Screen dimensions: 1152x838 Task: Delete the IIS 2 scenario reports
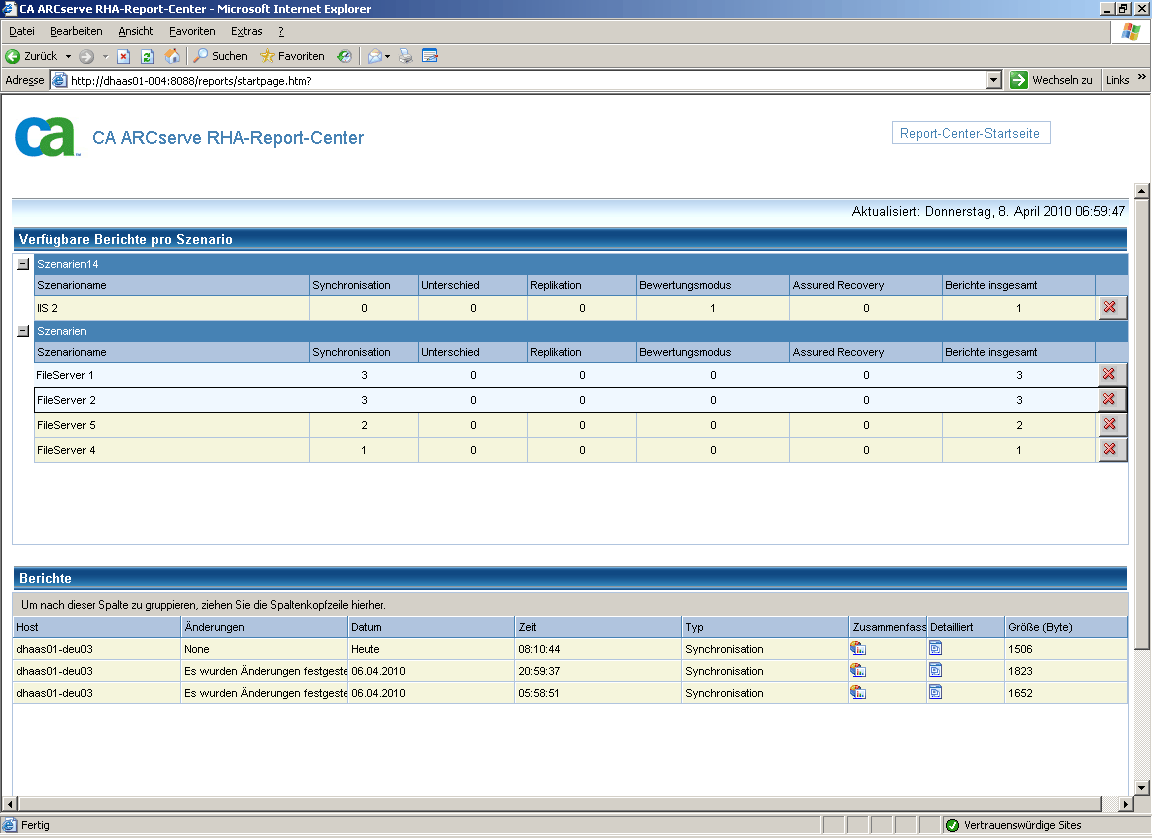pos(1108,308)
